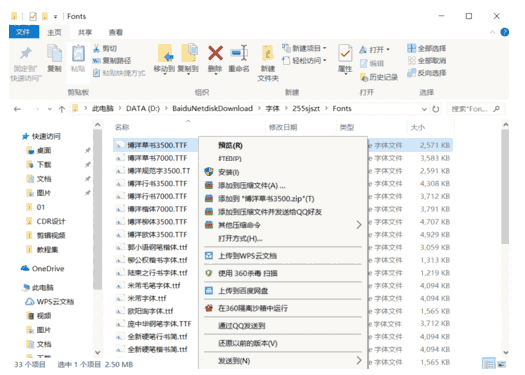The height and width of the screenshot is (375, 525).
Task: Expand the Send to(N) submenu
Action: pos(283,361)
